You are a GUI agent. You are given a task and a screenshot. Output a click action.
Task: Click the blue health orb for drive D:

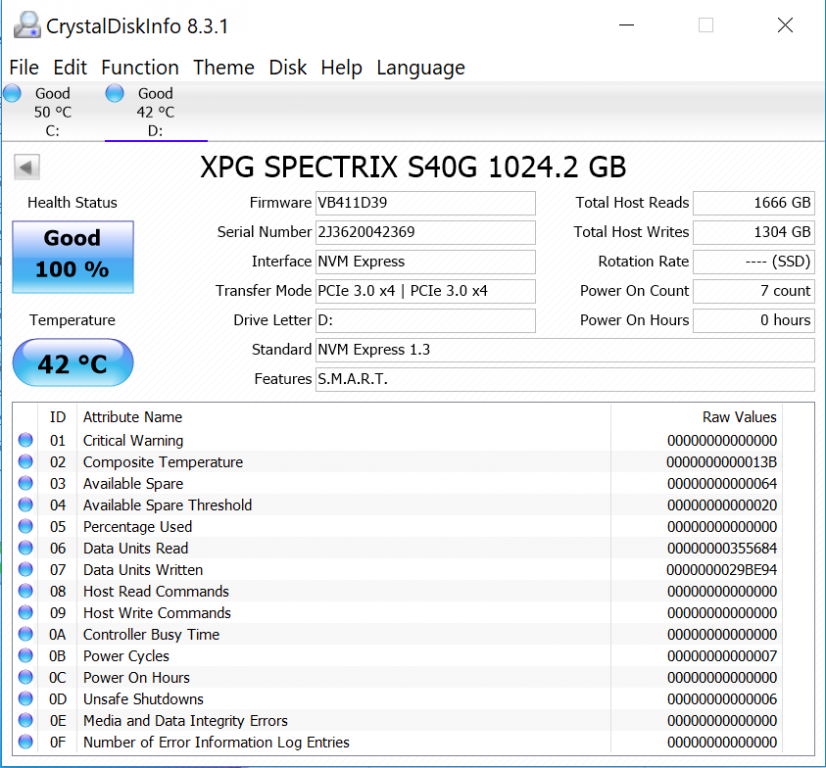[114, 92]
